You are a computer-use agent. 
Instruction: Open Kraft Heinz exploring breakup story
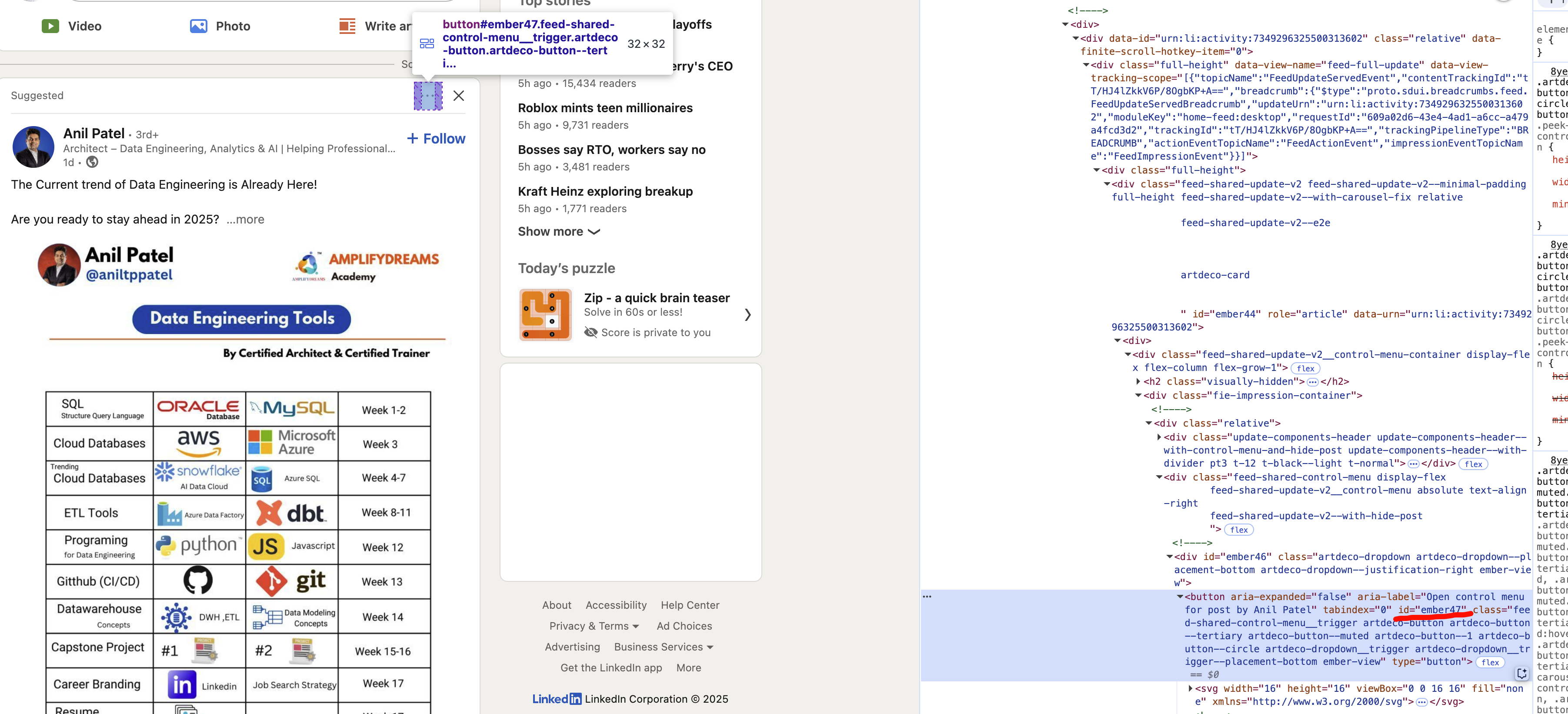click(605, 191)
